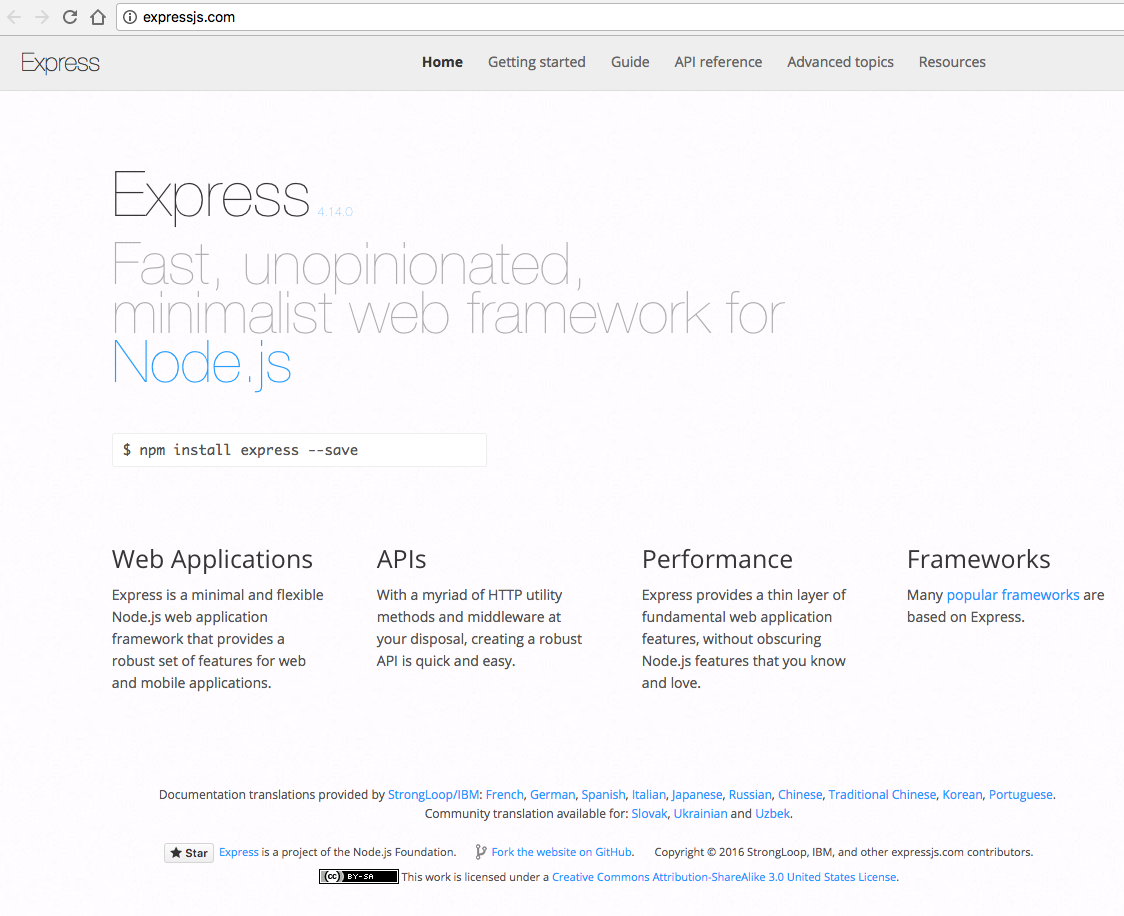Open the Slovak community translation
The image size is (1124, 916).
tap(649, 814)
